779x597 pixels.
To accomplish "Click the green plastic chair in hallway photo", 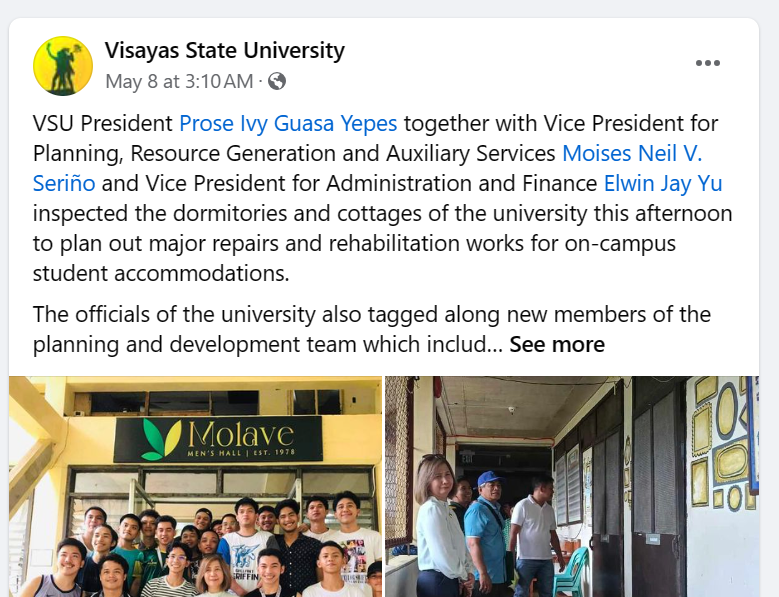I will (571, 572).
